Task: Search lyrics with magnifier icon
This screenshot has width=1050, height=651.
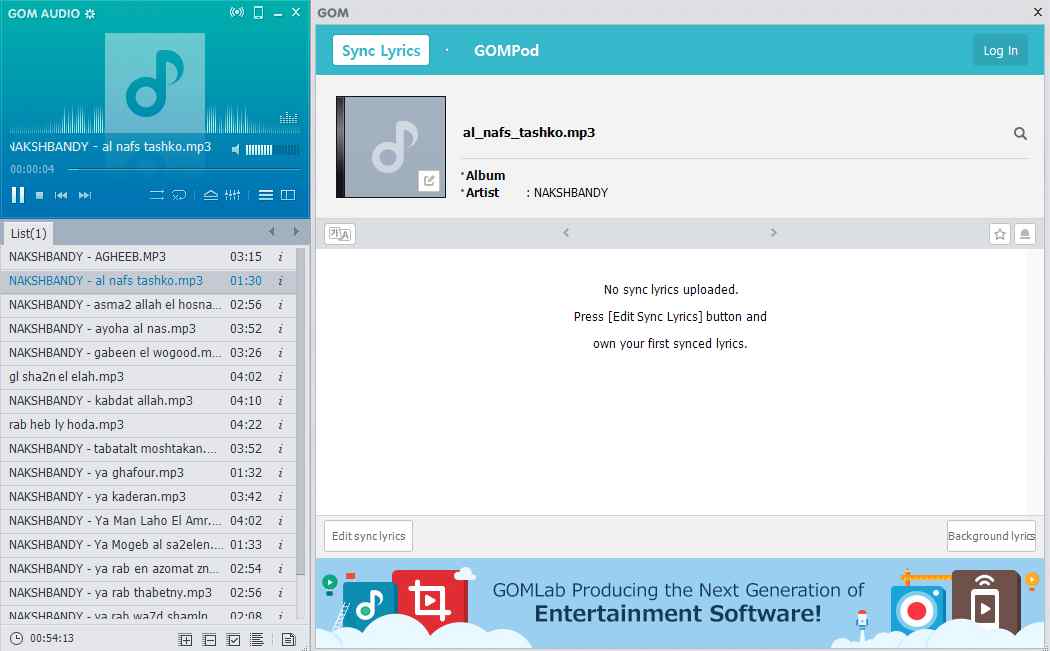Action: [x=1020, y=133]
